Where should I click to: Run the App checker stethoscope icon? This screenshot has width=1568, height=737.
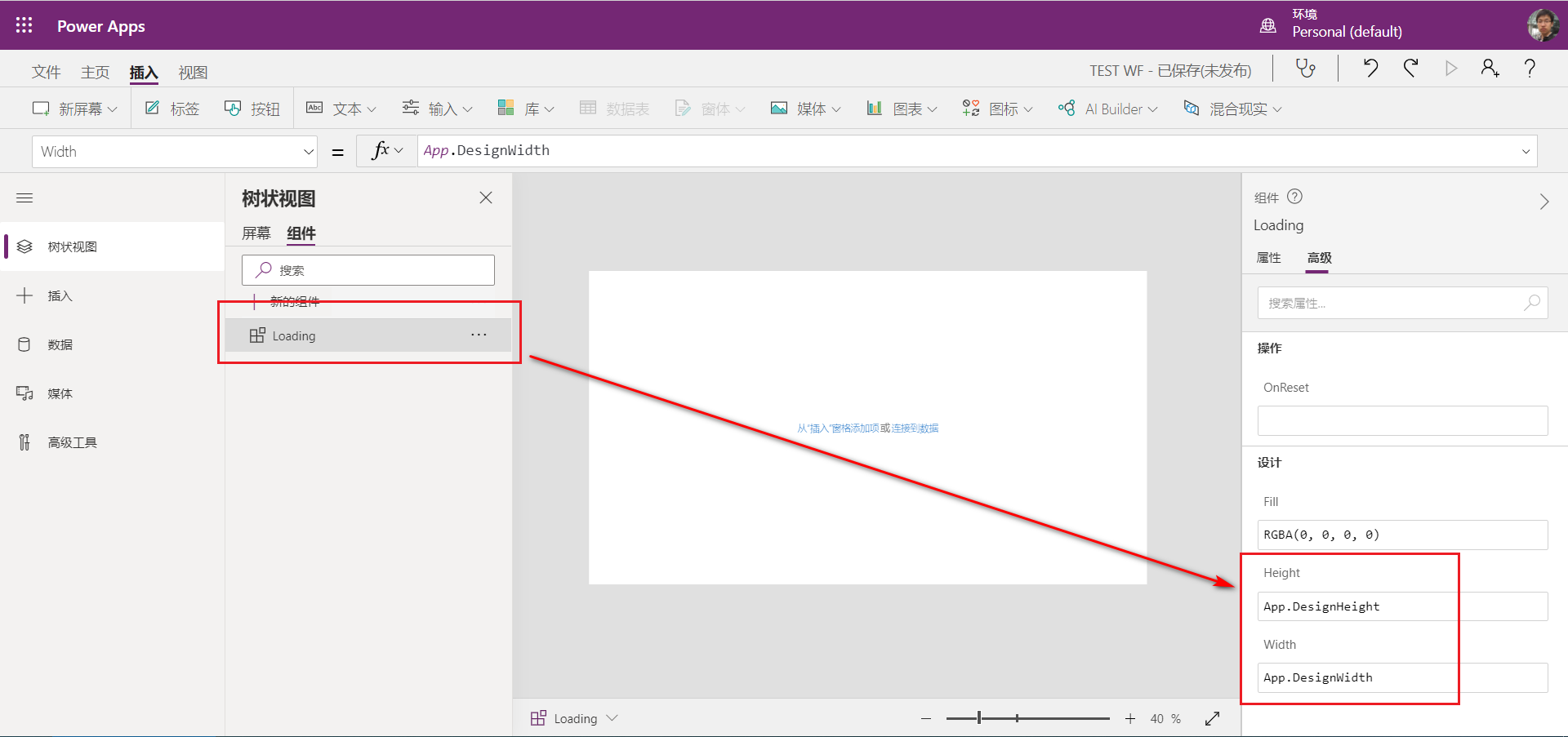pyautogui.click(x=1306, y=69)
